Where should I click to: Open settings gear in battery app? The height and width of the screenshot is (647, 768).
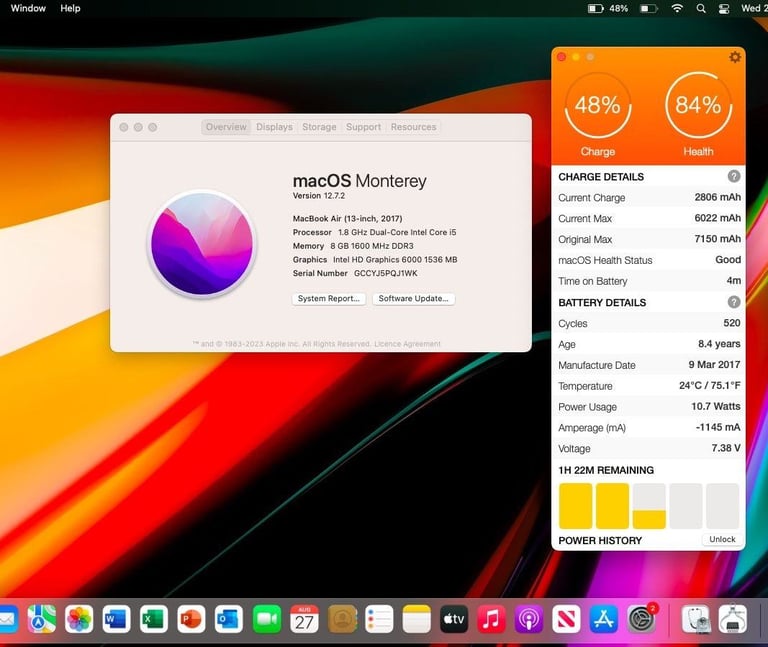click(735, 57)
